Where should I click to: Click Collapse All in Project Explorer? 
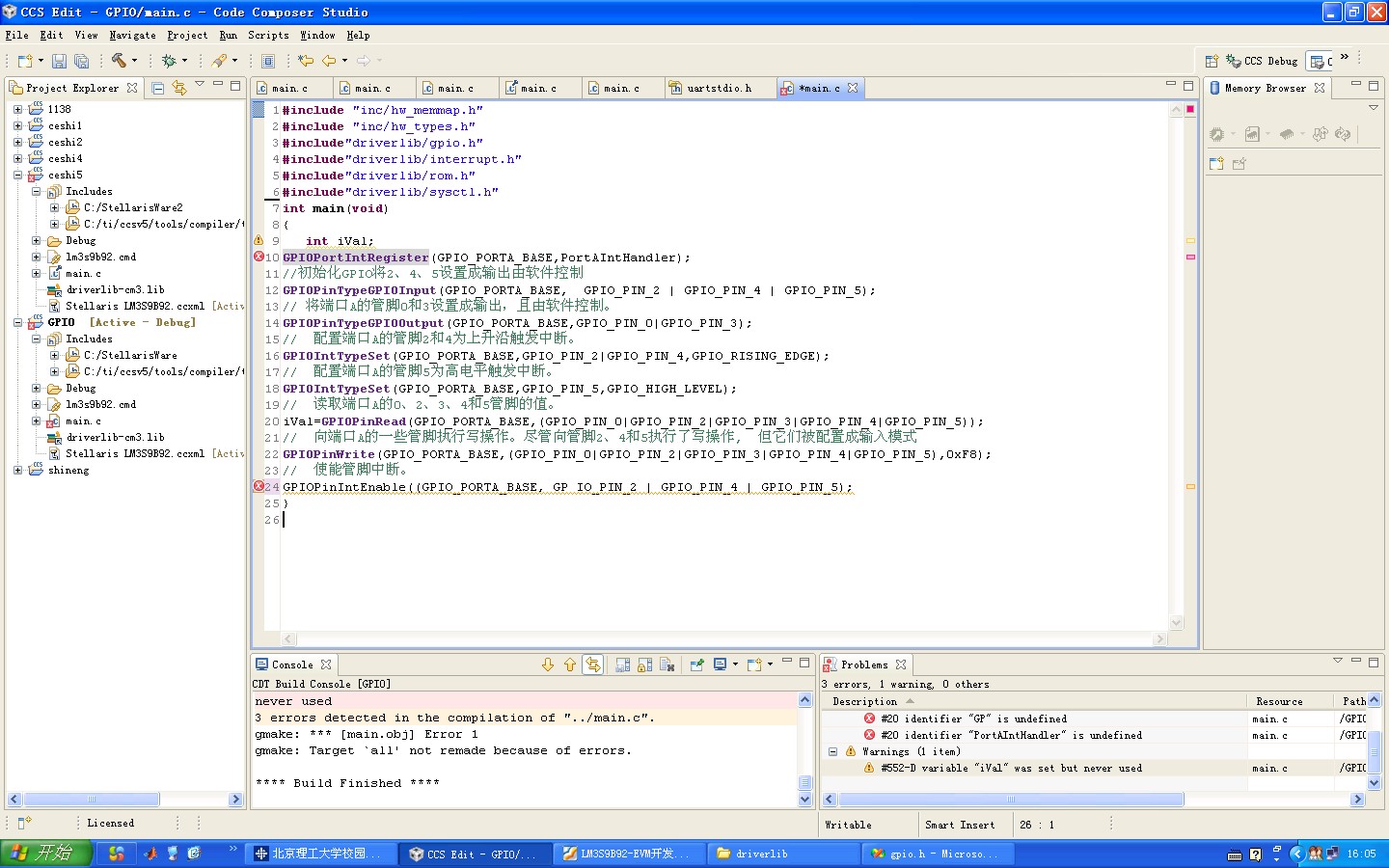coord(158,88)
